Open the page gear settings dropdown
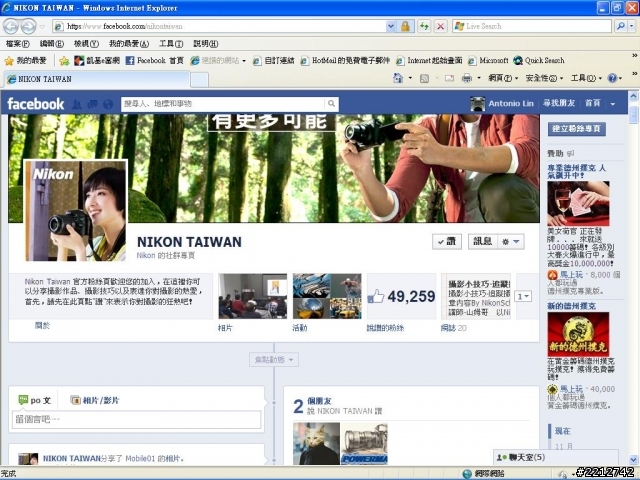The image size is (640, 480). (x=511, y=242)
